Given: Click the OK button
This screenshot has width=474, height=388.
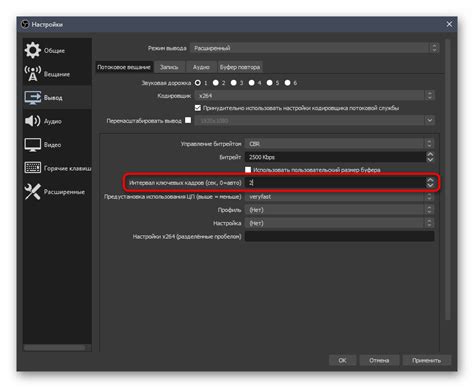Looking at the screenshot, I should point(342,360).
